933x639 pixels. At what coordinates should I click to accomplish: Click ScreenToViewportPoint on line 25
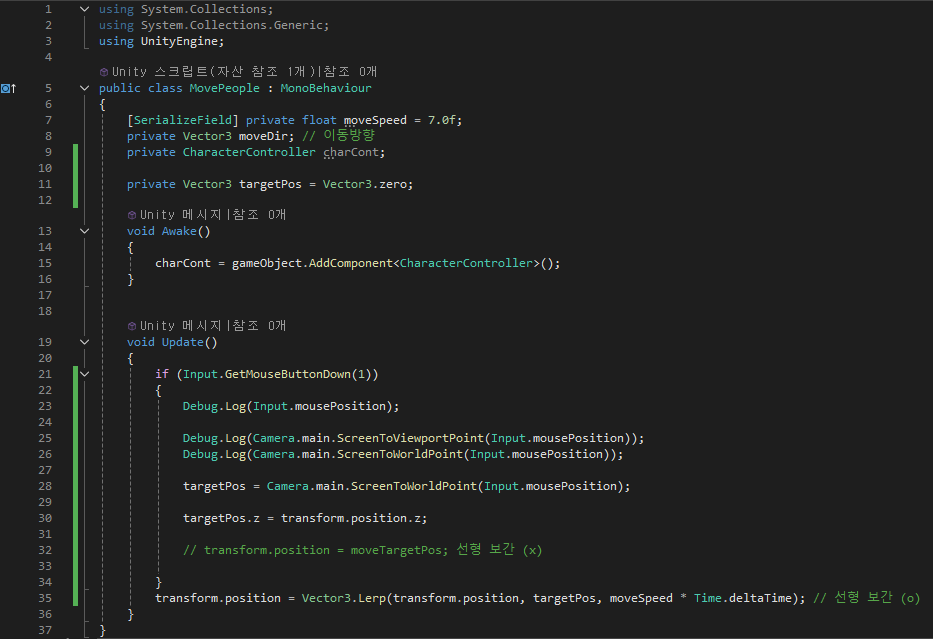point(411,438)
